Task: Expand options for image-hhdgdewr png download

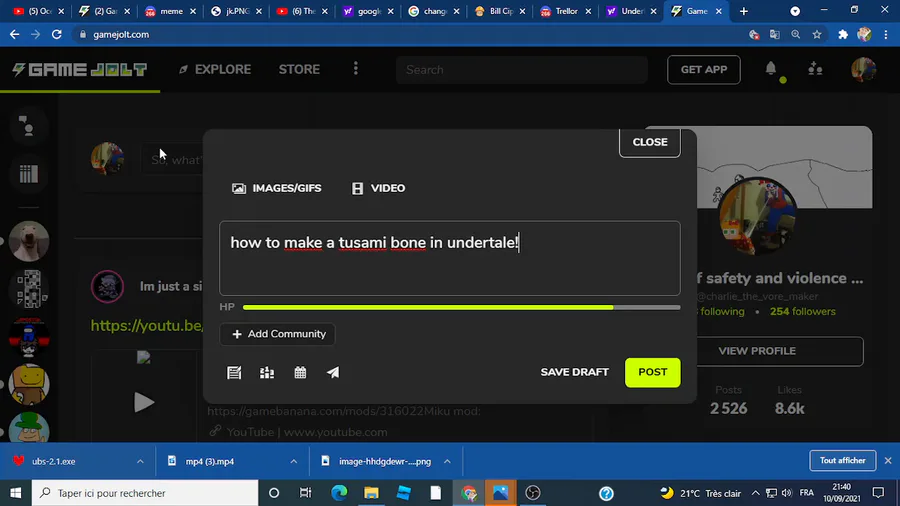Action: tap(447, 461)
